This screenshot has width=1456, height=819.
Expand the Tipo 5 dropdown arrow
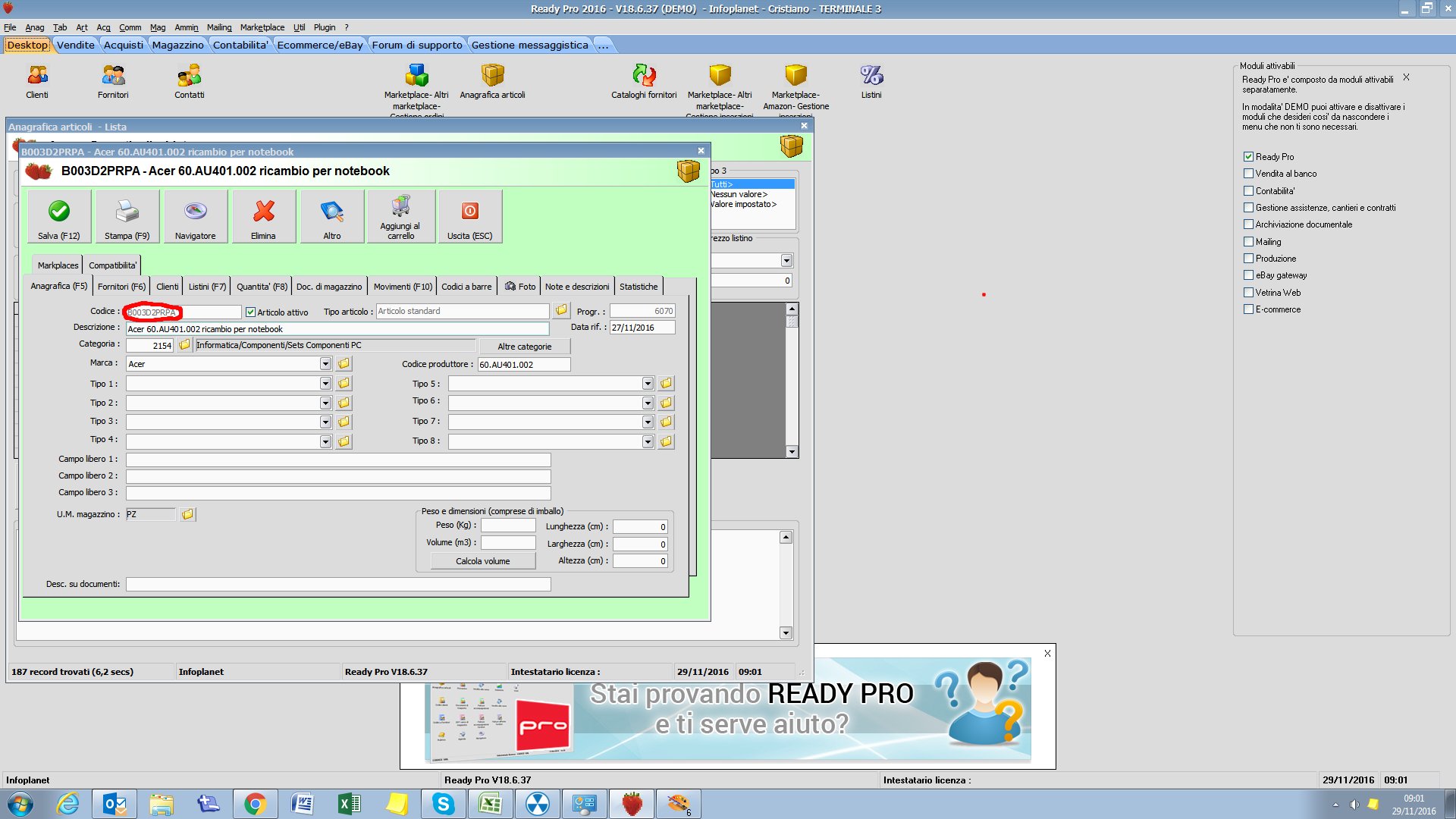tap(648, 384)
